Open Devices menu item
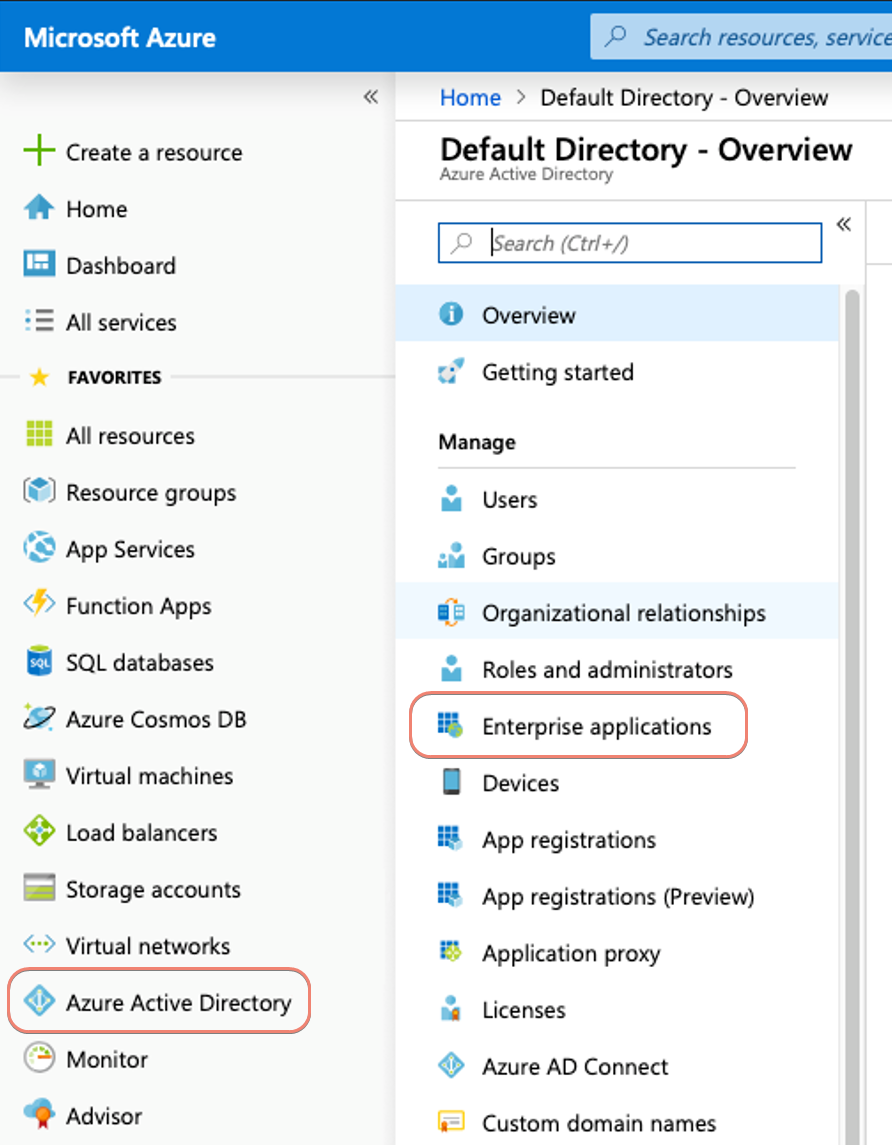The width and height of the screenshot is (892, 1145). coord(617,782)
